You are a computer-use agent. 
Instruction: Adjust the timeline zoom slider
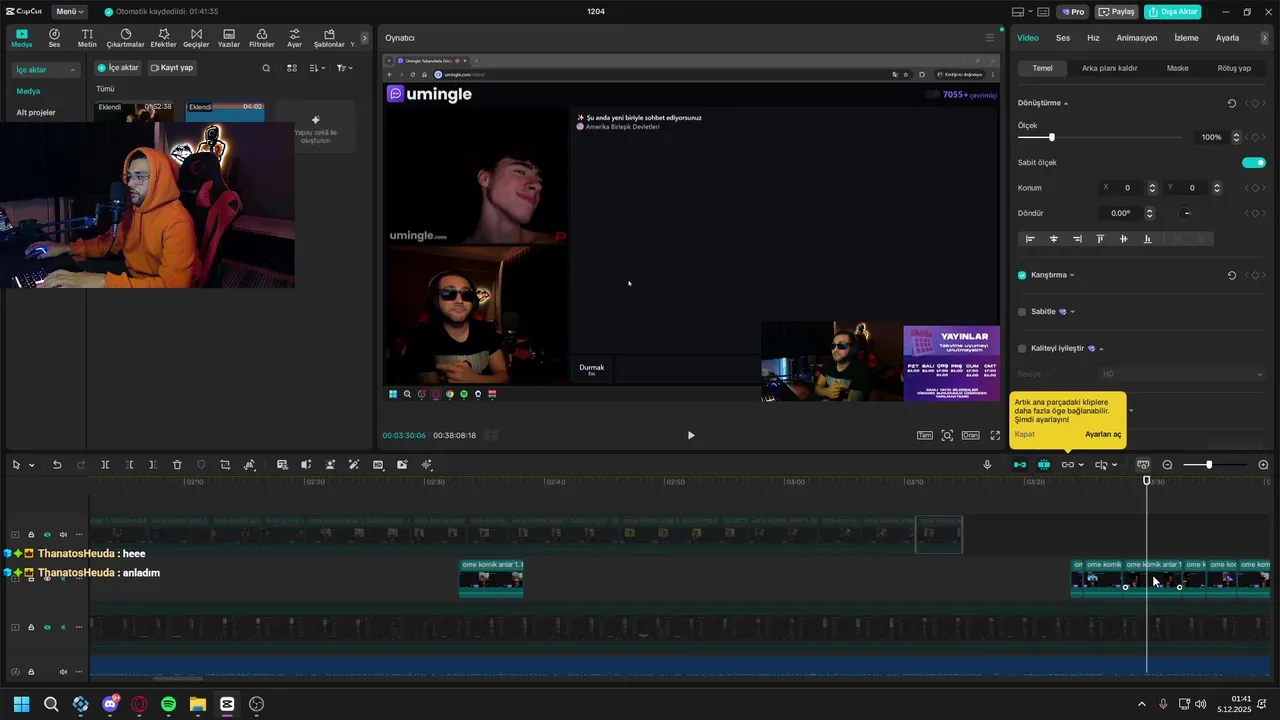click(x=1215, y=465)
